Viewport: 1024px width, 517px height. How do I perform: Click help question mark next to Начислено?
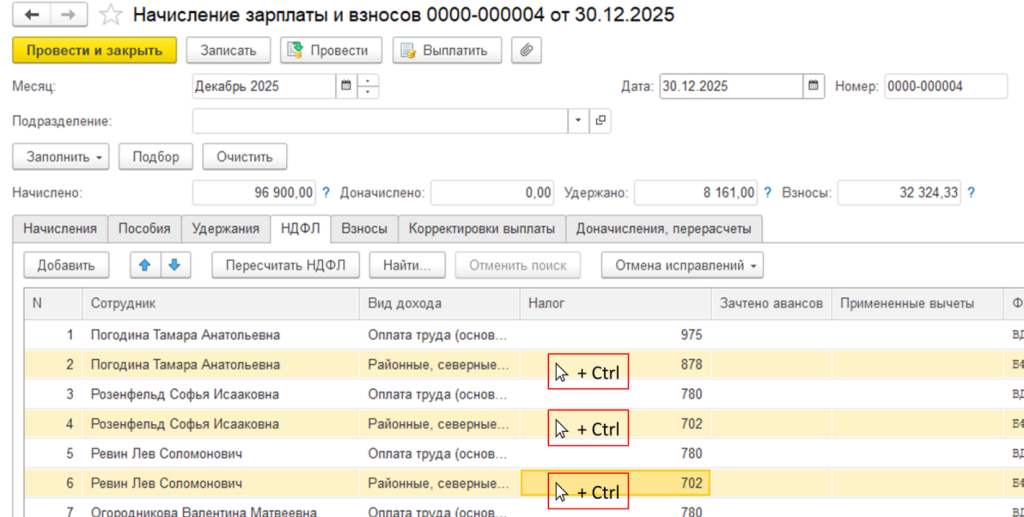326,192
